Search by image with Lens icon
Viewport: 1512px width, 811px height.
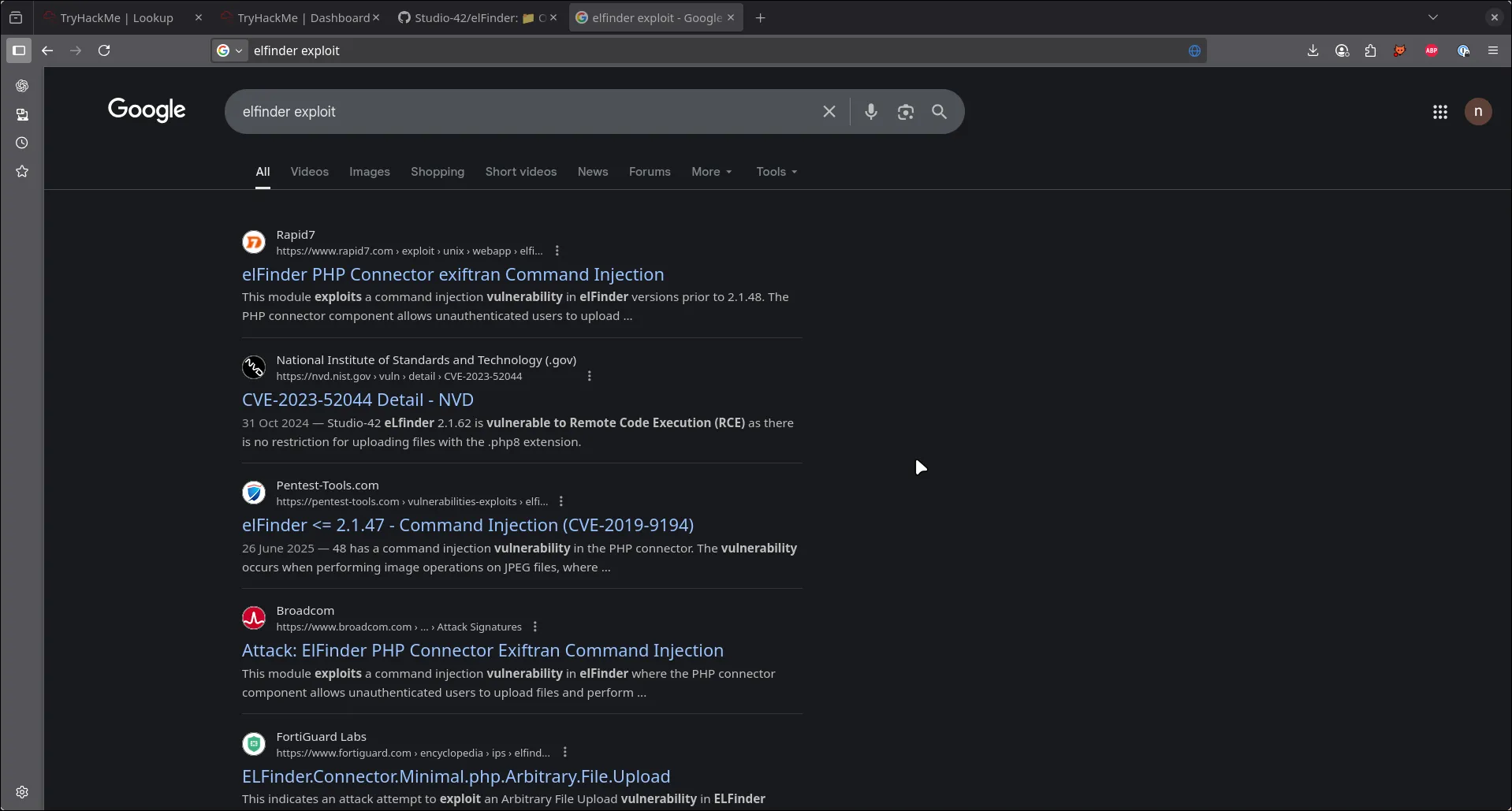click(x=906, y=112)
